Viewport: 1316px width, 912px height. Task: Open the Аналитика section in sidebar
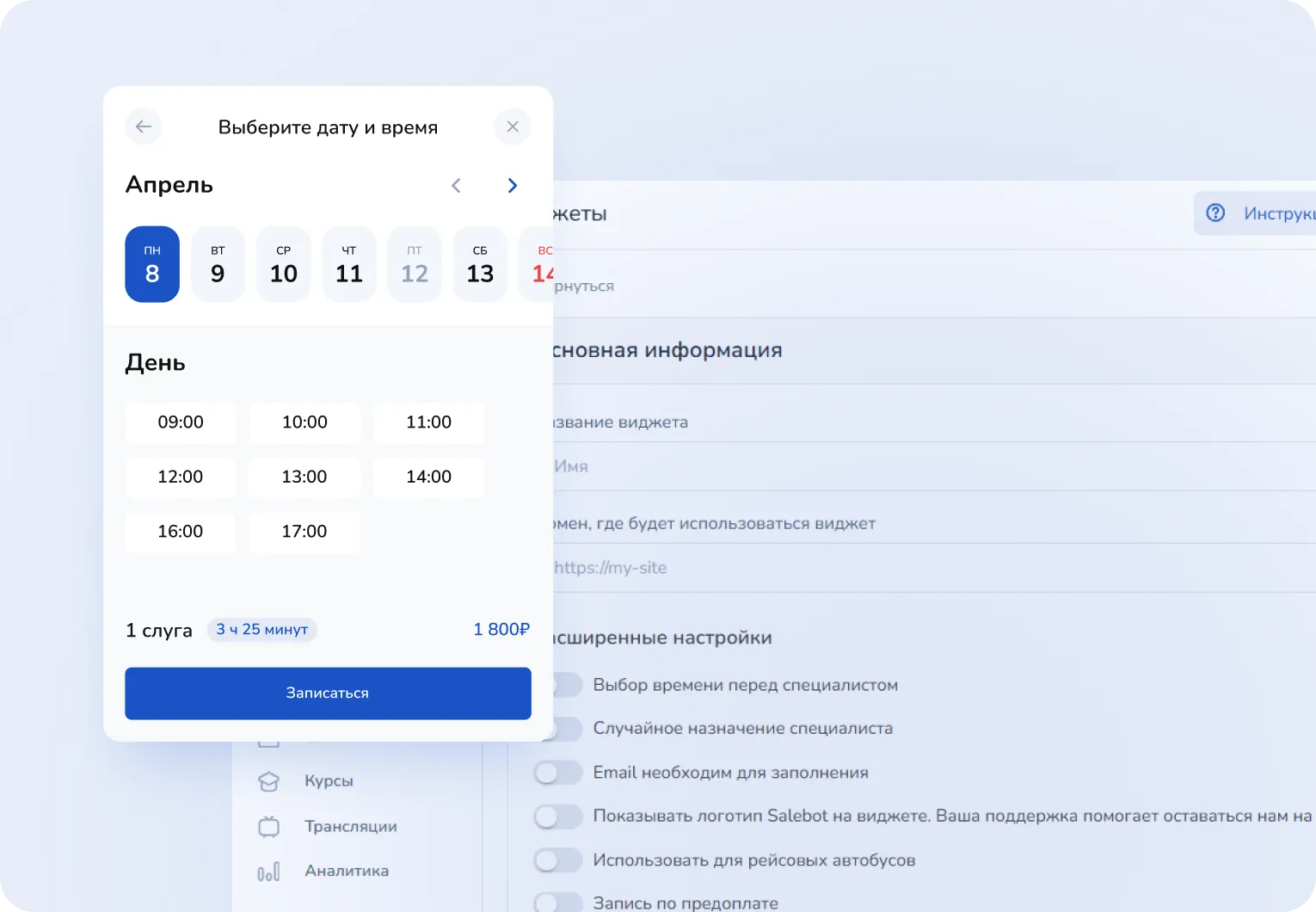coord(347,871)
